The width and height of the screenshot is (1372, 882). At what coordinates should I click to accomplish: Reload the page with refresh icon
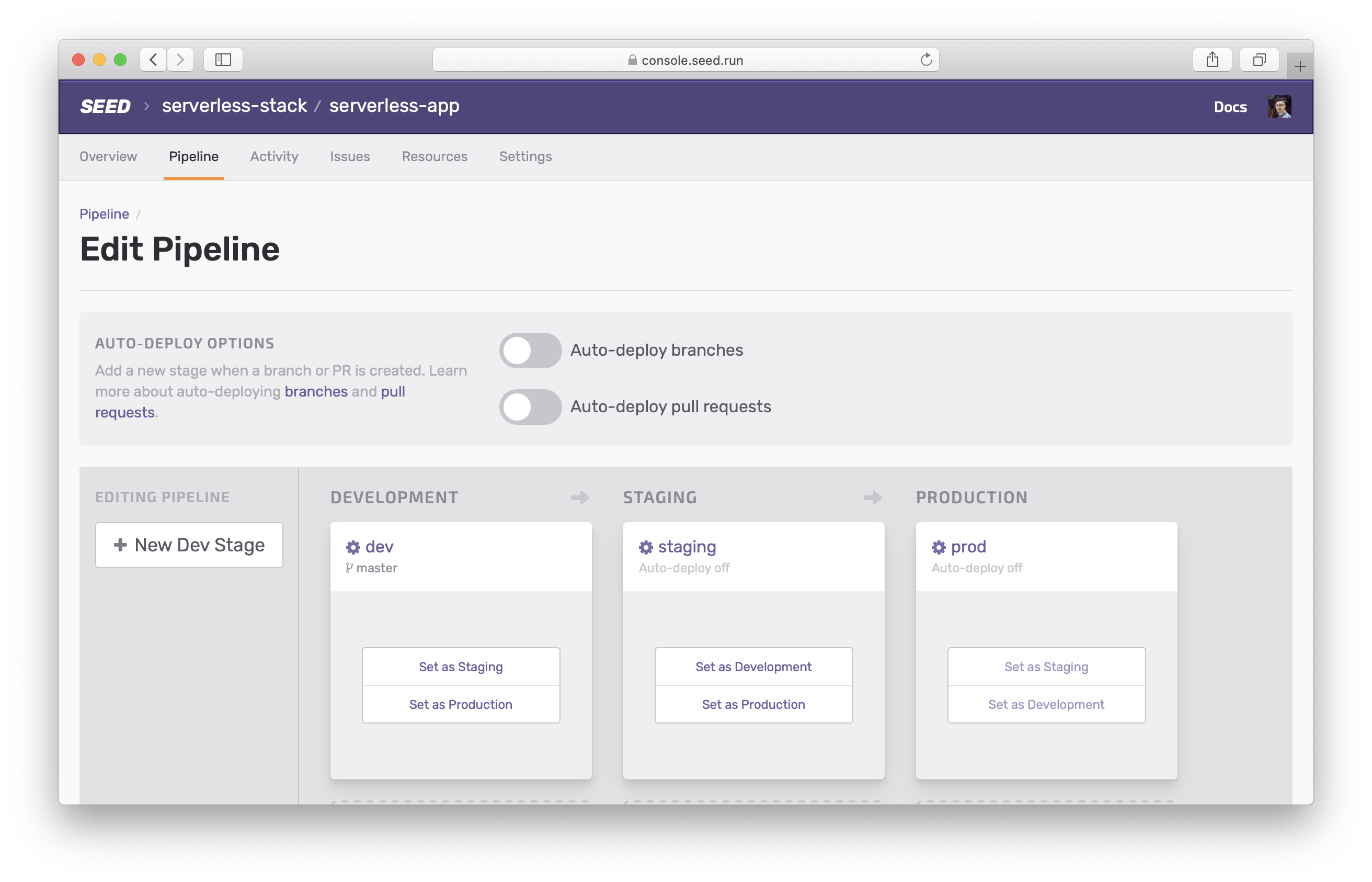click(x=926, y=60)
